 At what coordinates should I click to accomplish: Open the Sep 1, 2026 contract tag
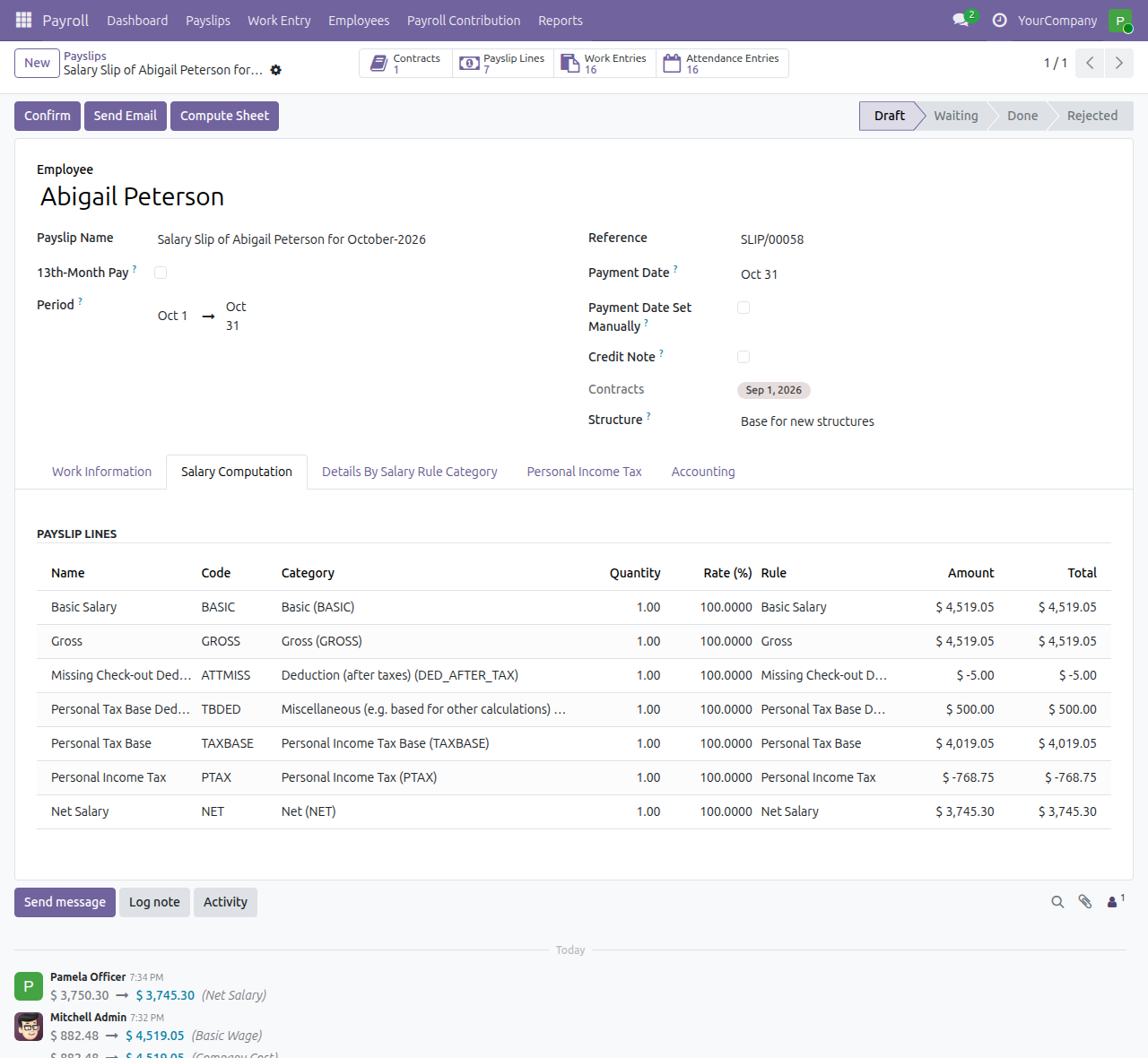click(x=774, y=390)
